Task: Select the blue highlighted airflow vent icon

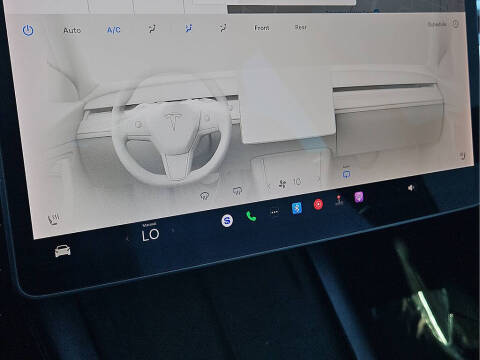Action: pyautogui.click(x=189, y=28)
